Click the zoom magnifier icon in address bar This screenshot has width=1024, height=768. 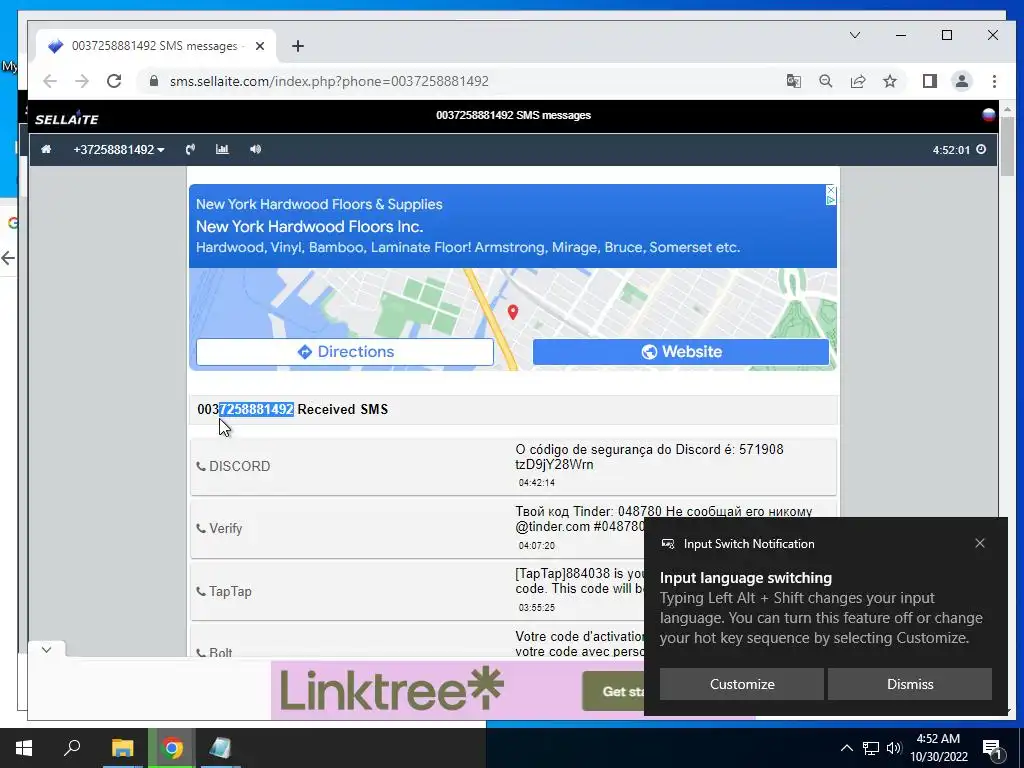tap(825, 81)
